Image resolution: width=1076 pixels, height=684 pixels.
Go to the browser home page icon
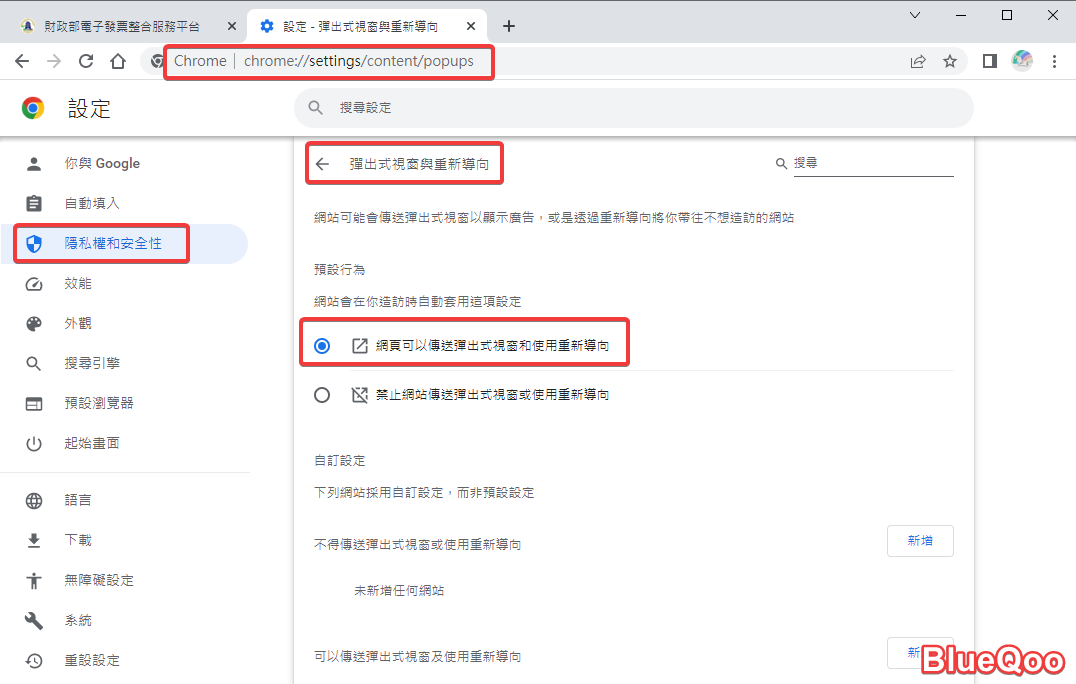pyautogui.click(x=118, y=61)
